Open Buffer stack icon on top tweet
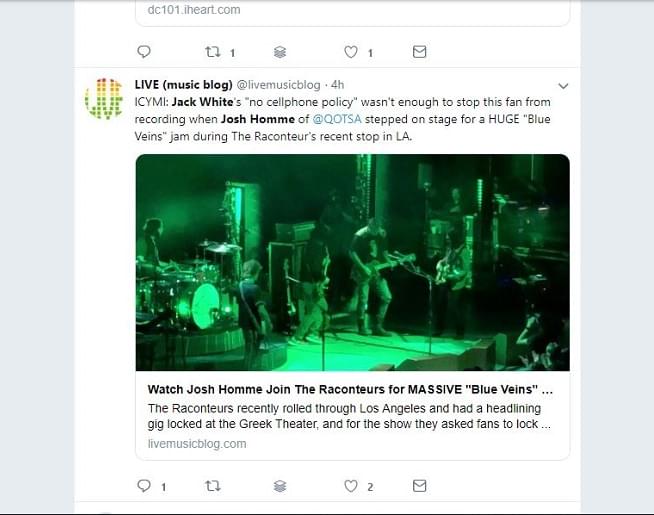The image size is (654, 515). coord(280,52)
